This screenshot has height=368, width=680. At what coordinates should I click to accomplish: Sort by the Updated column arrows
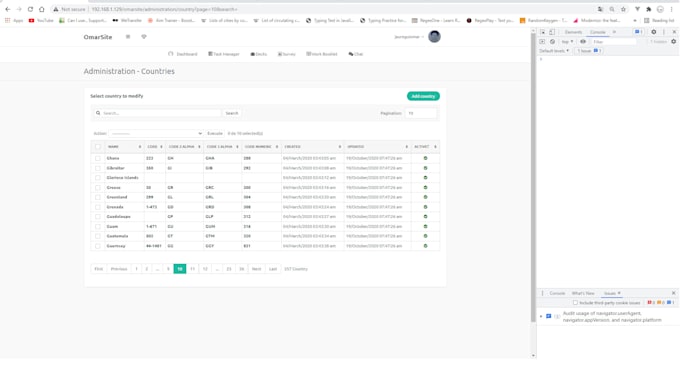(x=406, y=147)
